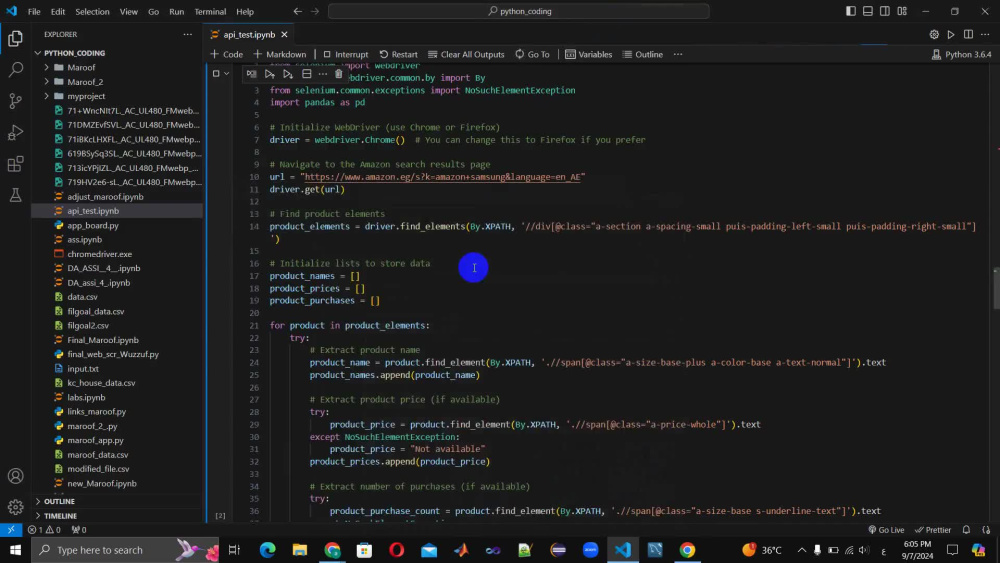Open the Extensions view

point(15,164)
